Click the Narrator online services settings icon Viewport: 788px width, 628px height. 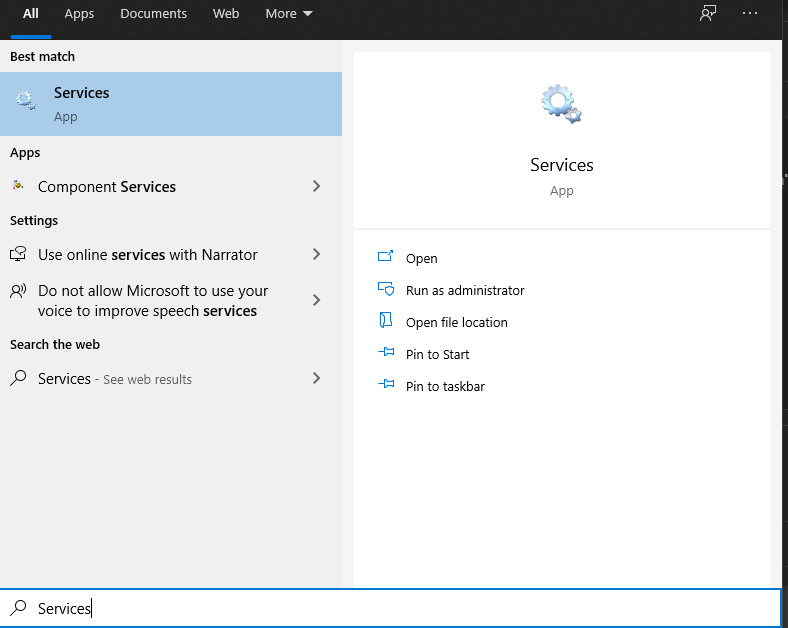click(x=18, y=254)
